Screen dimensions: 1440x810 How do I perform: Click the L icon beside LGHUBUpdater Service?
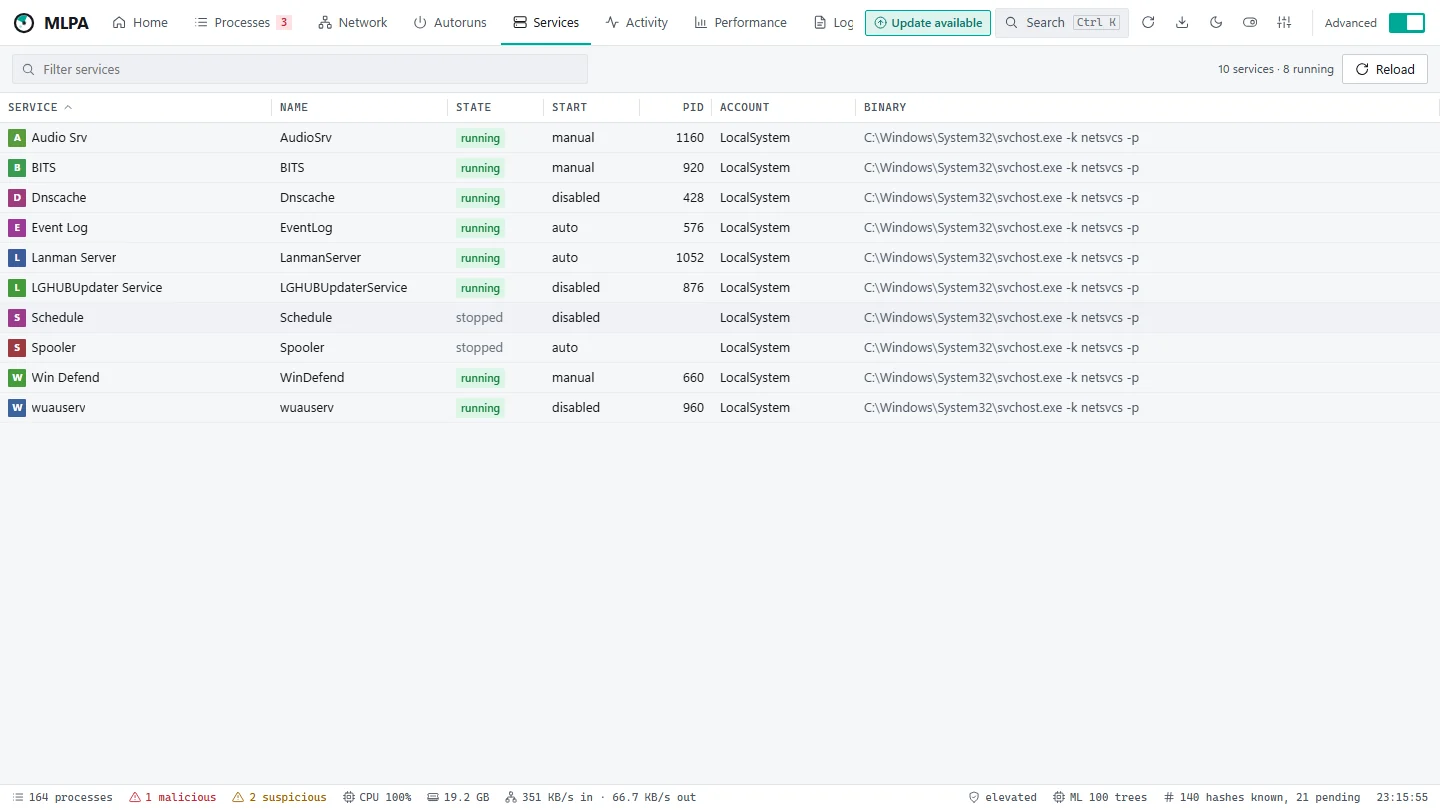pyautogui.click(x=16, y=288)
